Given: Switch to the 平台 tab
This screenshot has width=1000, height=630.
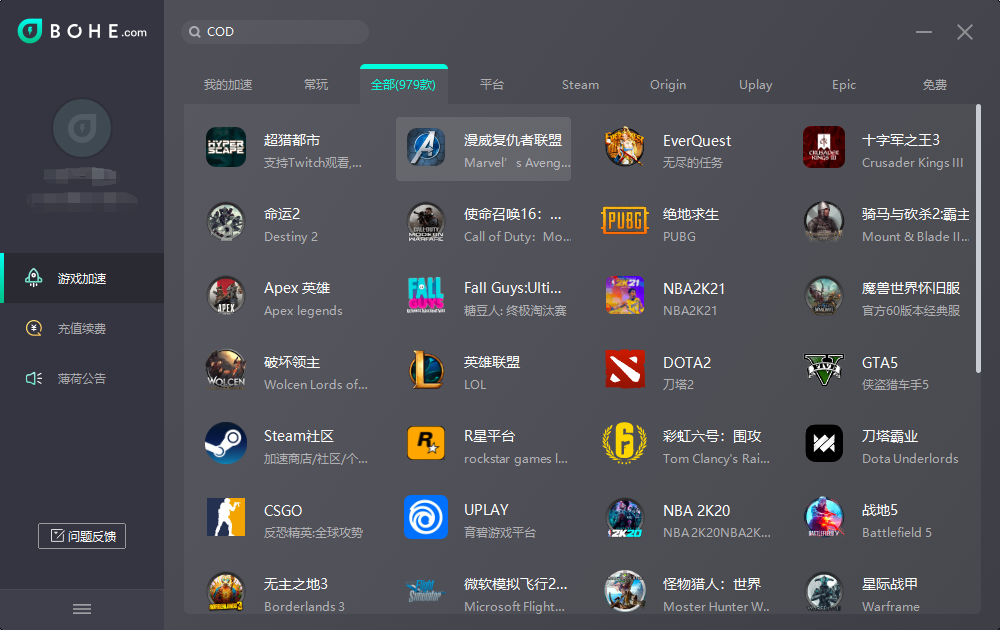Looking at the screenshot, I should click(x=492, y=85).
